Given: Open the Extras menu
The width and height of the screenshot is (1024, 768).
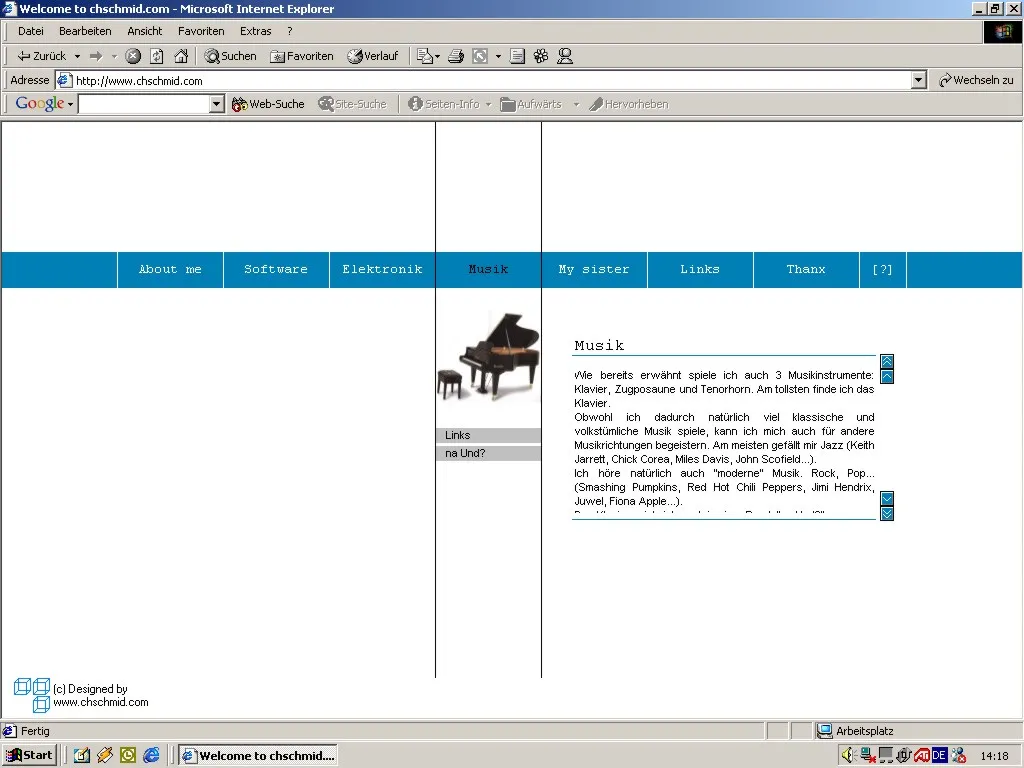Looking at the screenshot, I should coord(255,31).
